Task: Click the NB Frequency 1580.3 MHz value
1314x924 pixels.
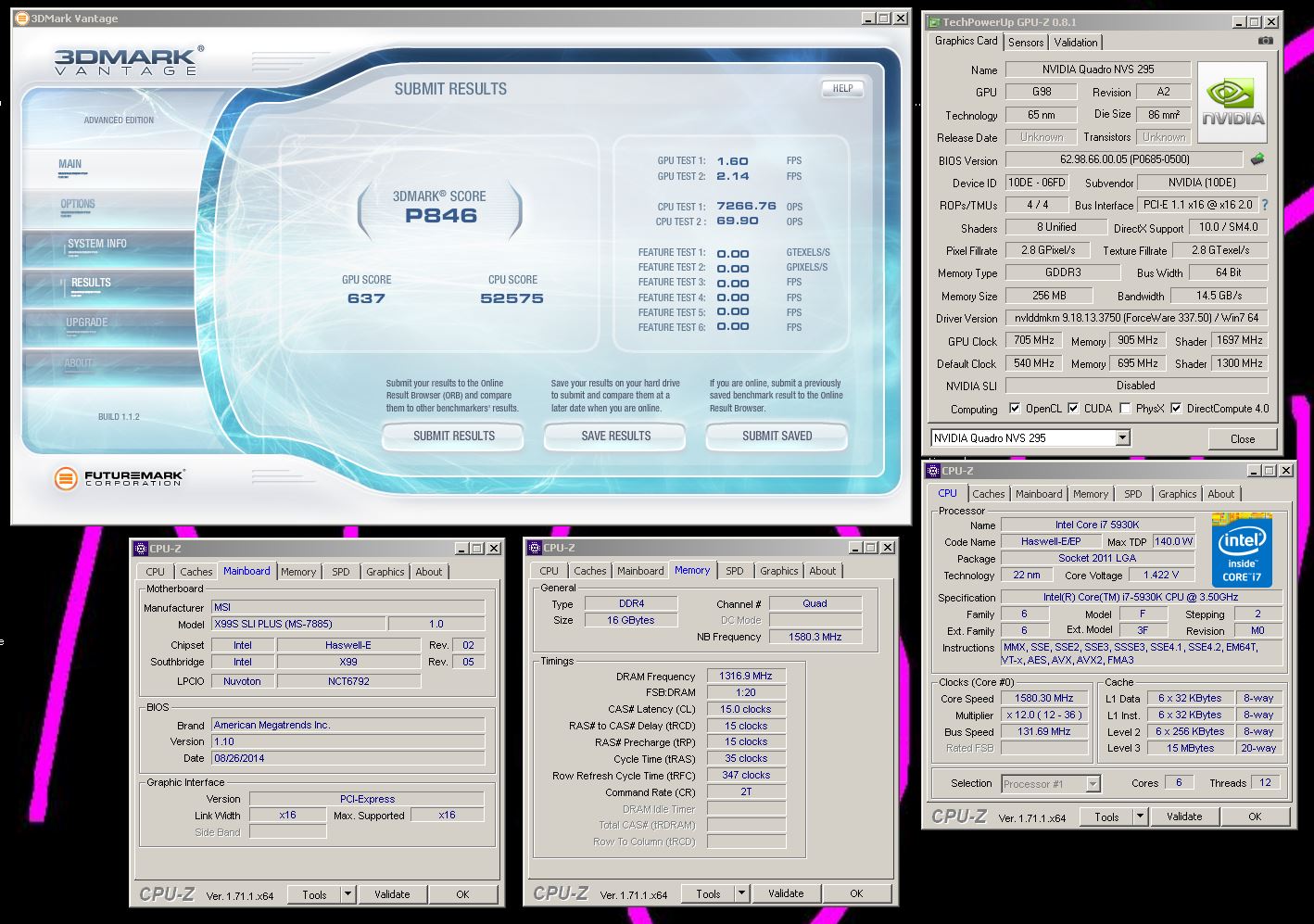Action: (x=815, y=637)
